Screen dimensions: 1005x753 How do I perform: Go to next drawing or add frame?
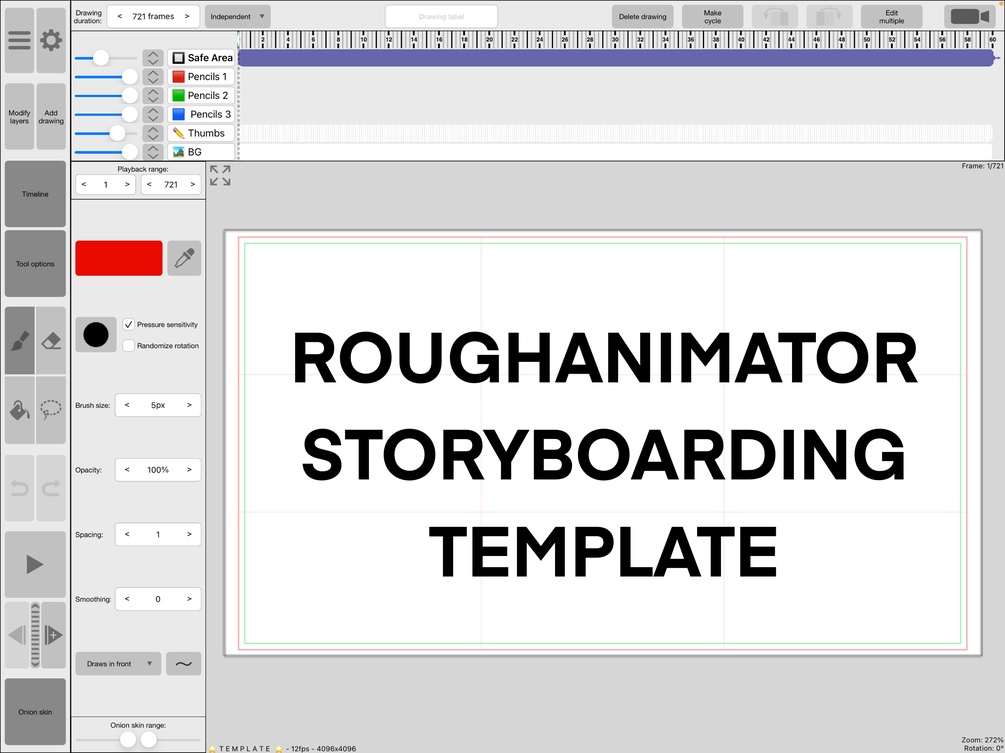(54, 635)
